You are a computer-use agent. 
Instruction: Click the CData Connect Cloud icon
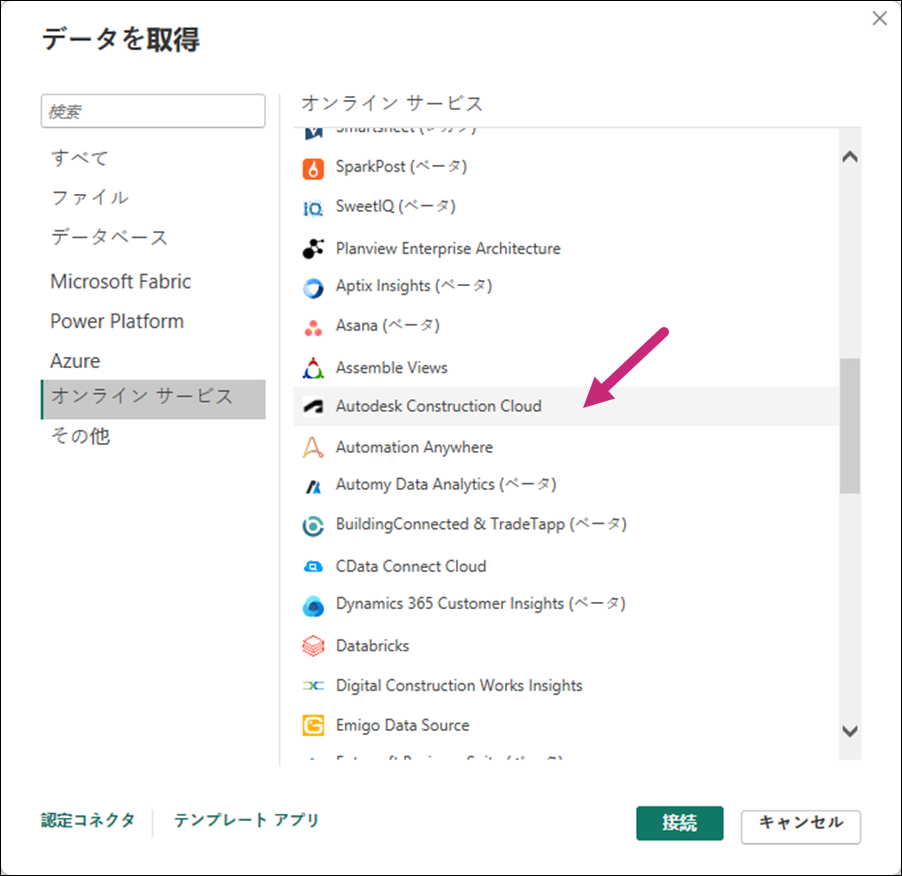(313, 567)
